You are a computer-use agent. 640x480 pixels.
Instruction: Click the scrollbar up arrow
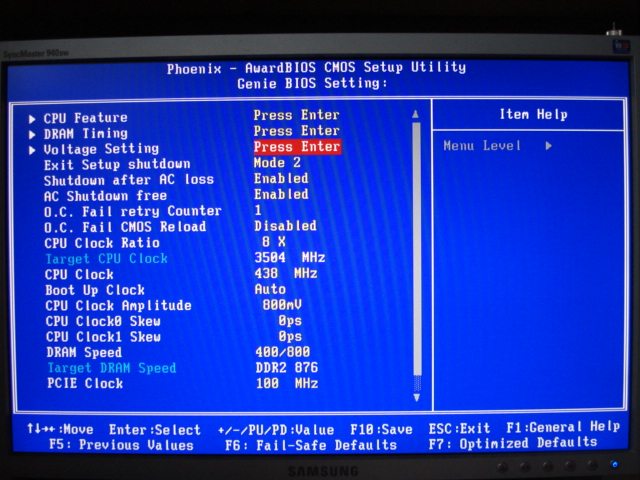(416, 114)
